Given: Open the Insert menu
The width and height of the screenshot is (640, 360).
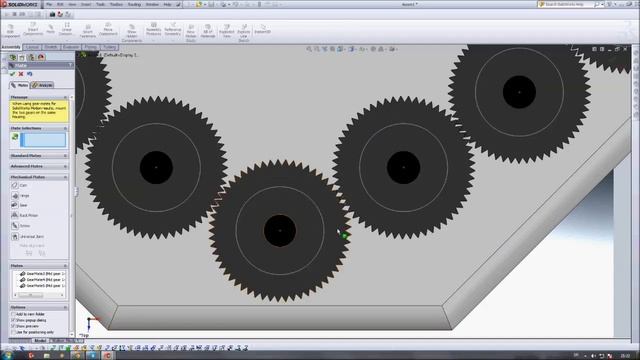Looking at the screenshot, I should 86,4.
